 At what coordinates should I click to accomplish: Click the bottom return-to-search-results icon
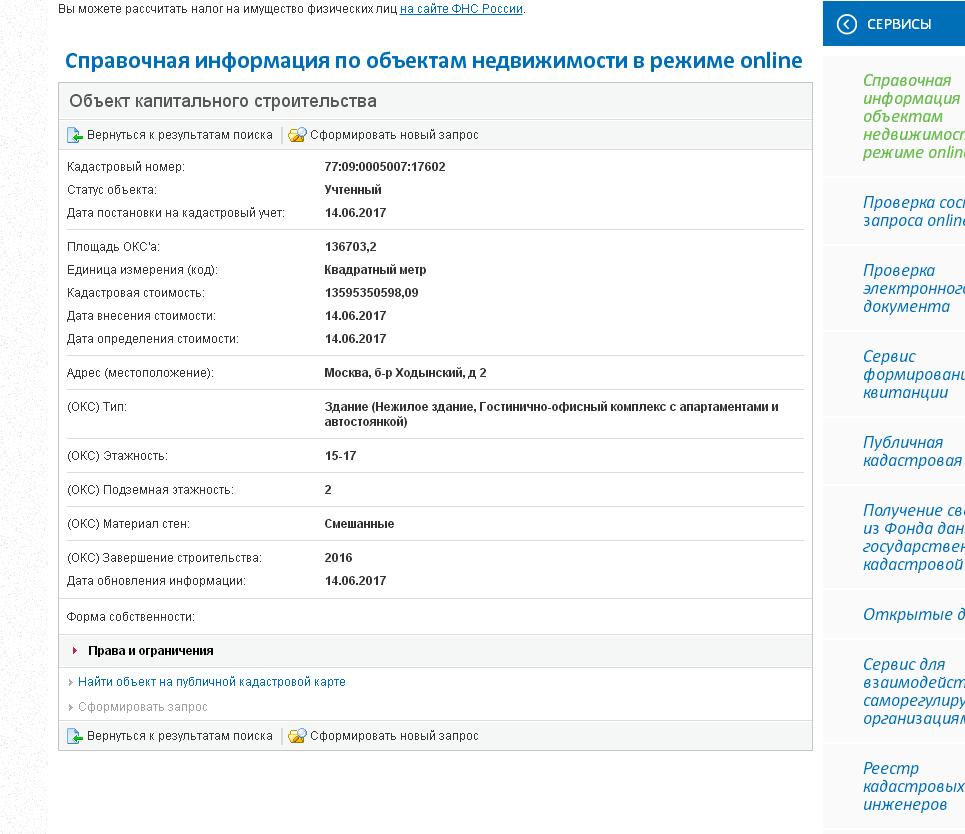(x=74, y=736)
